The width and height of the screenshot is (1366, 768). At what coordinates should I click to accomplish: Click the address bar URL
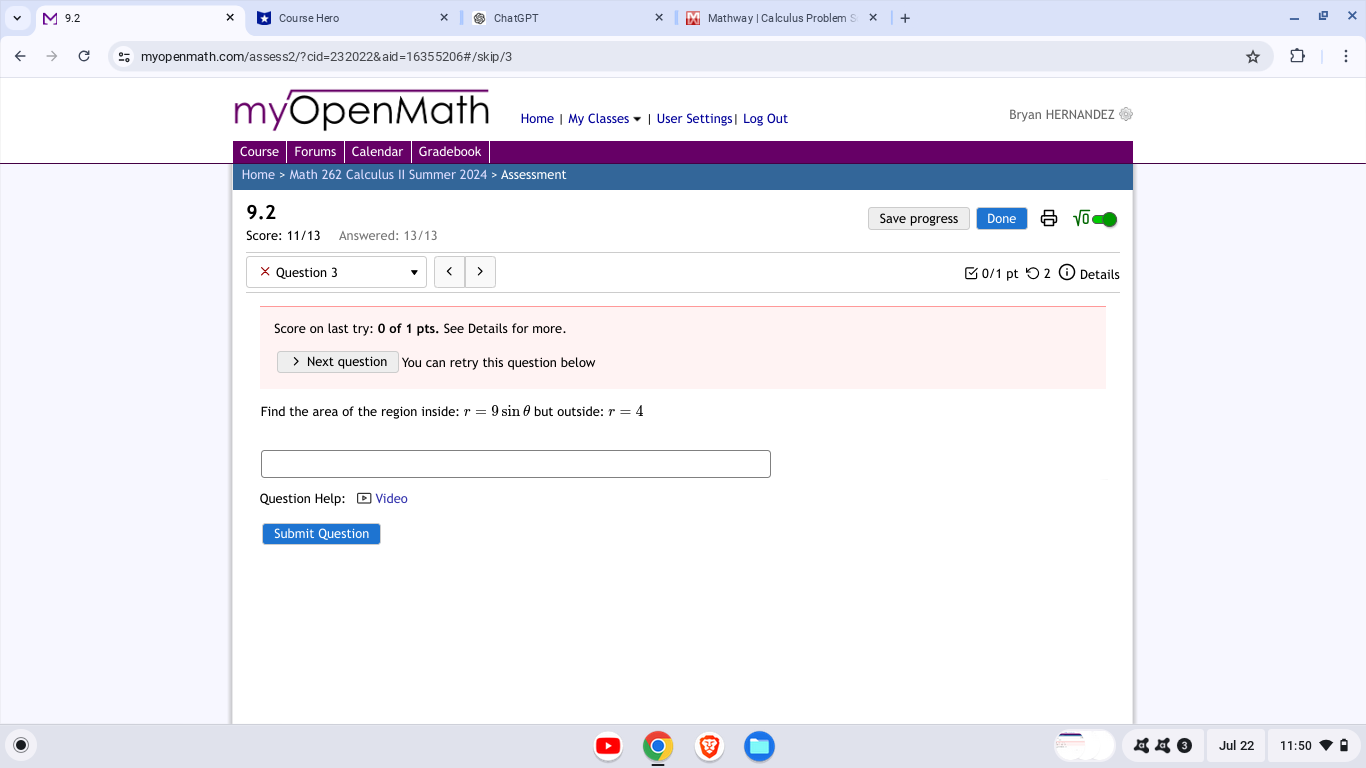click(327, 57)
